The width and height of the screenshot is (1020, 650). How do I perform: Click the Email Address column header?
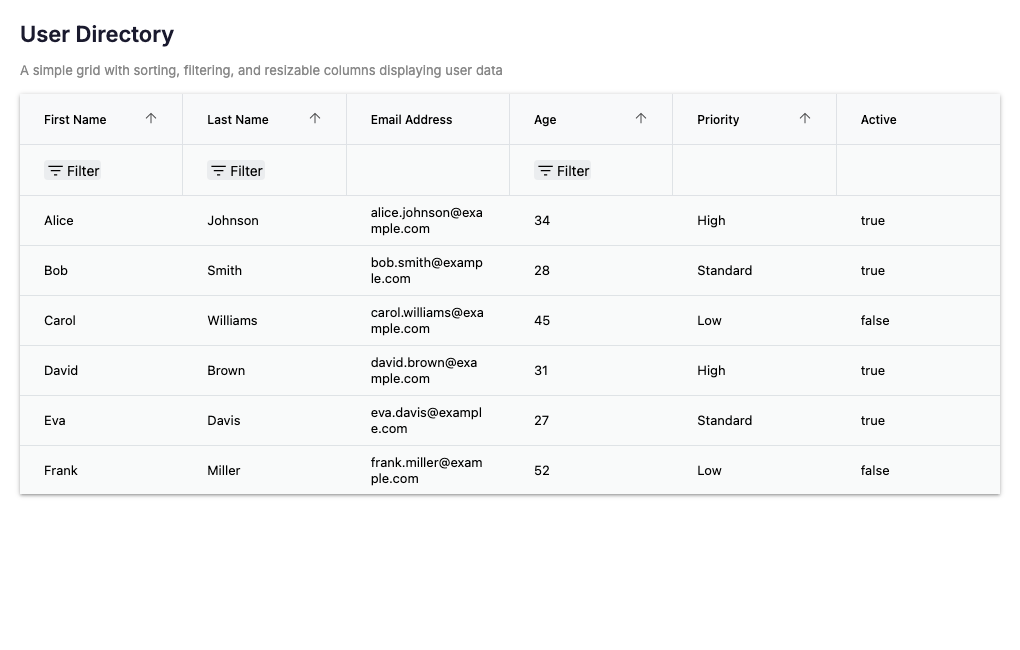click(x=411, y=120)
